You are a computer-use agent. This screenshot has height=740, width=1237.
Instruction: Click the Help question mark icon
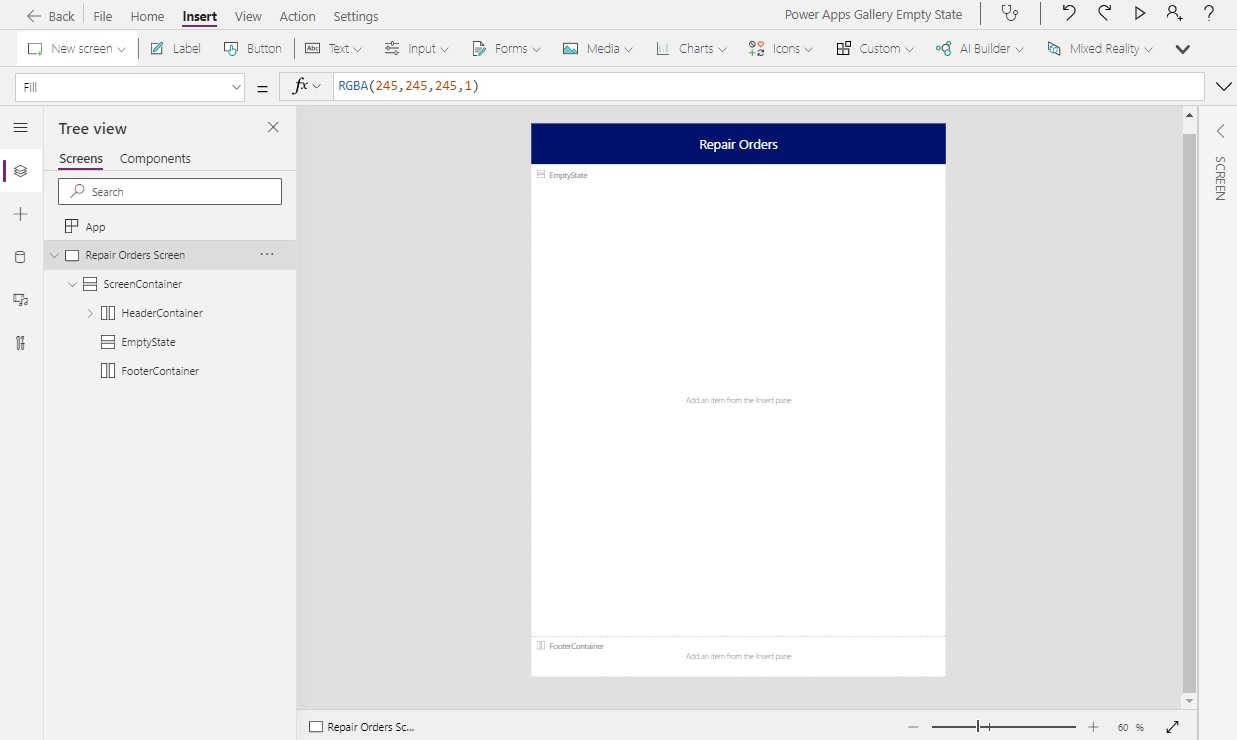click(x=1207, y=14)
